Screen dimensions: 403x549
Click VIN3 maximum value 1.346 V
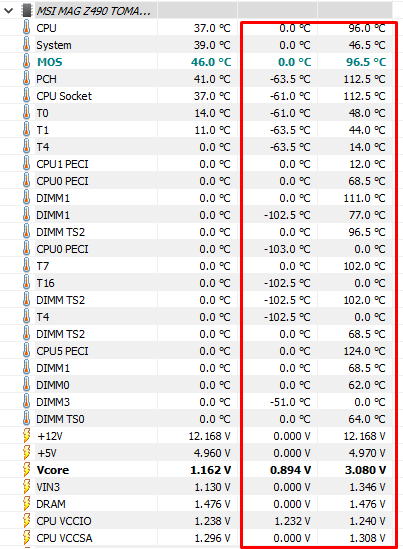(x=367, y=487)
